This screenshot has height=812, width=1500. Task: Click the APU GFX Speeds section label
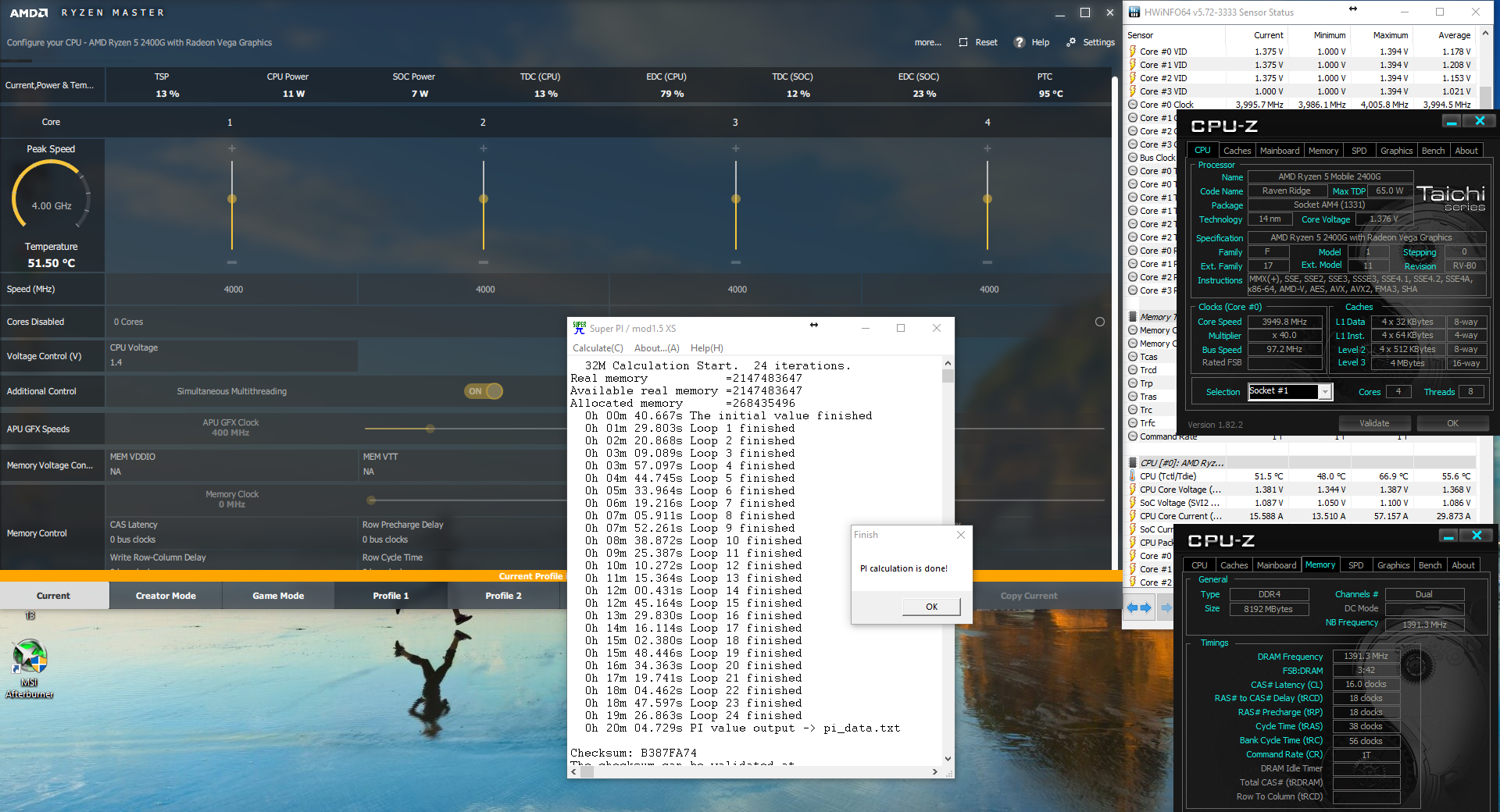(x=38, y=429)
